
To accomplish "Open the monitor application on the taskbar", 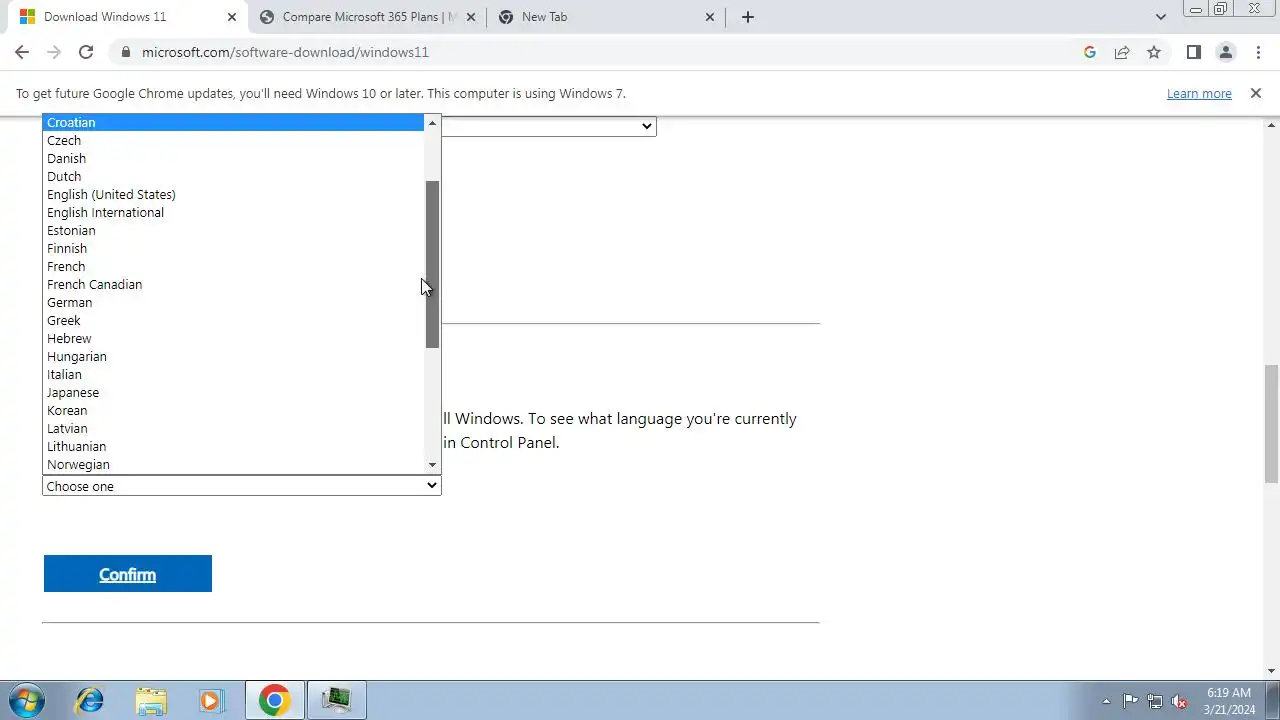I will coord(336,700).
